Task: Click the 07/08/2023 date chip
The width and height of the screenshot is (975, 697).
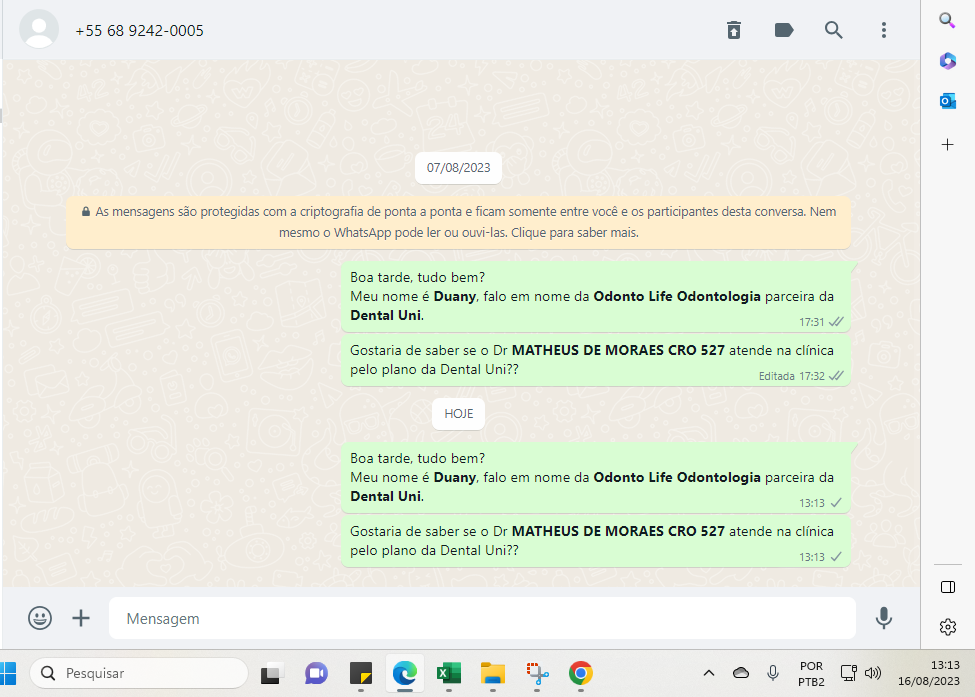Action: pyautogui.click(x=458, y=168)
